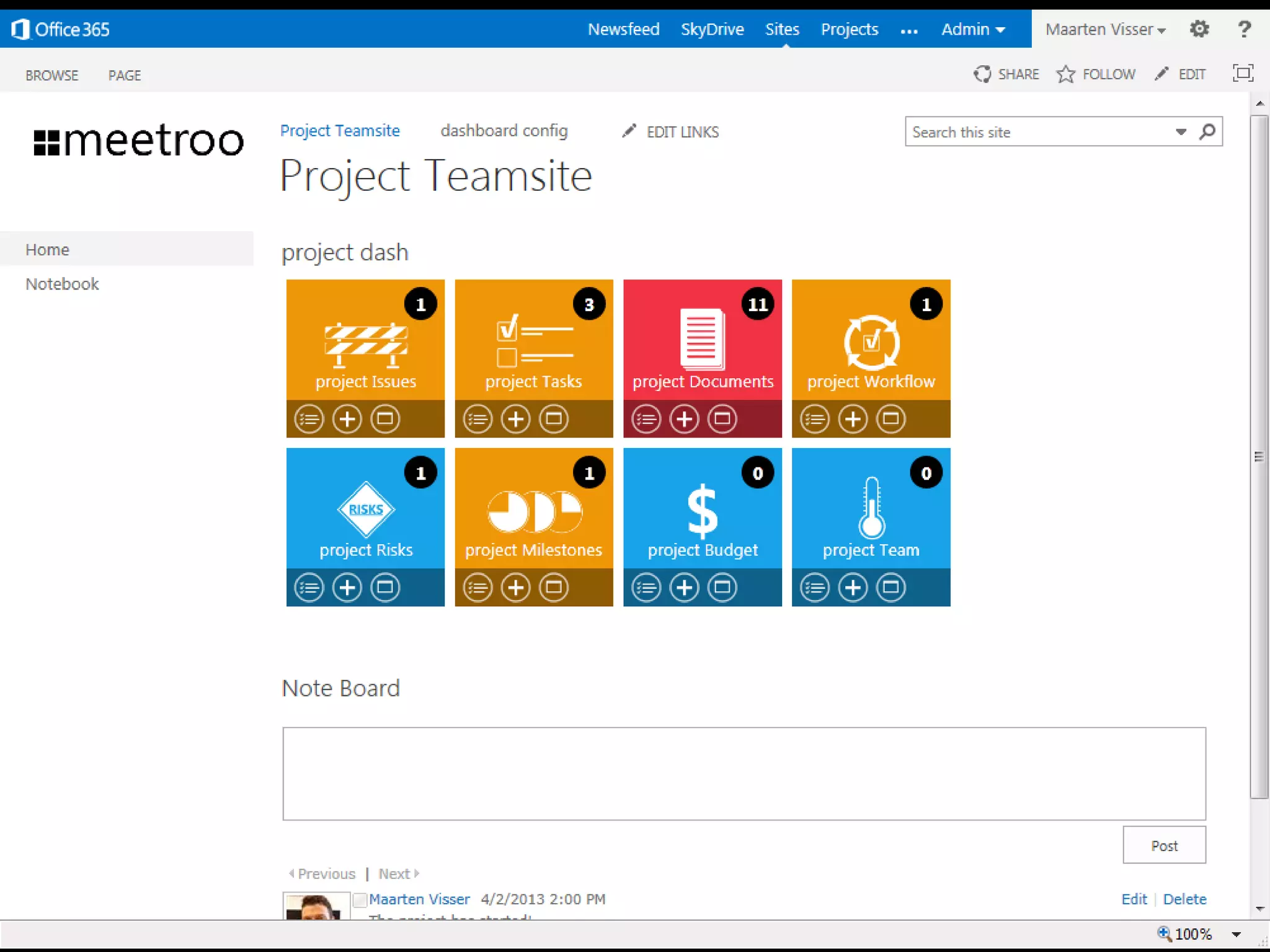The image size is (1270, 952).
Task: Open the PAGE ribbon tab
Action: 125,76
